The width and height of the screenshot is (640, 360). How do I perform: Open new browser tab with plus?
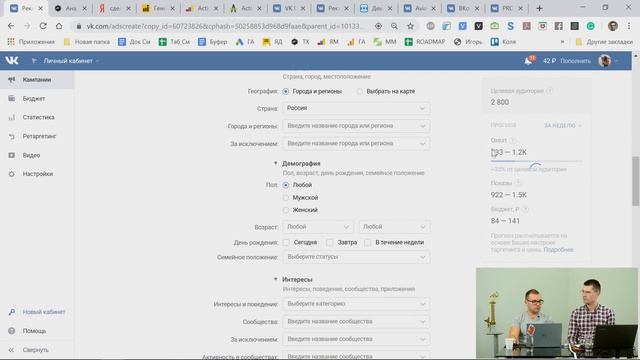[x=539, y=8]
